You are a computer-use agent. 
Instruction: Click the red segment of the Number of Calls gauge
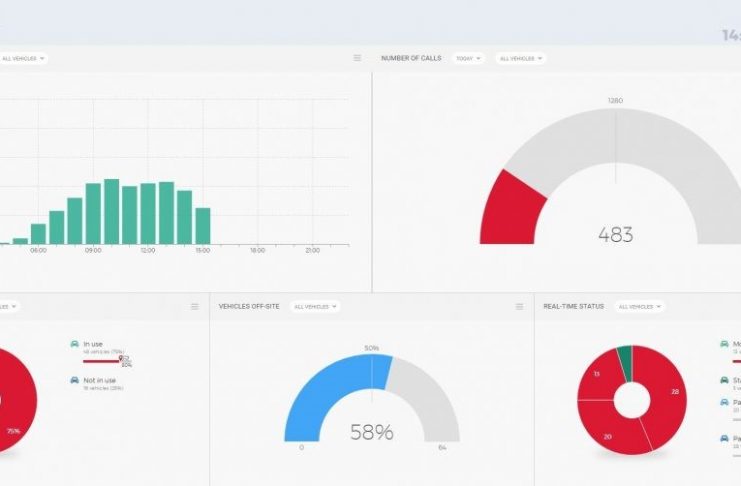(x=510, y=210)
